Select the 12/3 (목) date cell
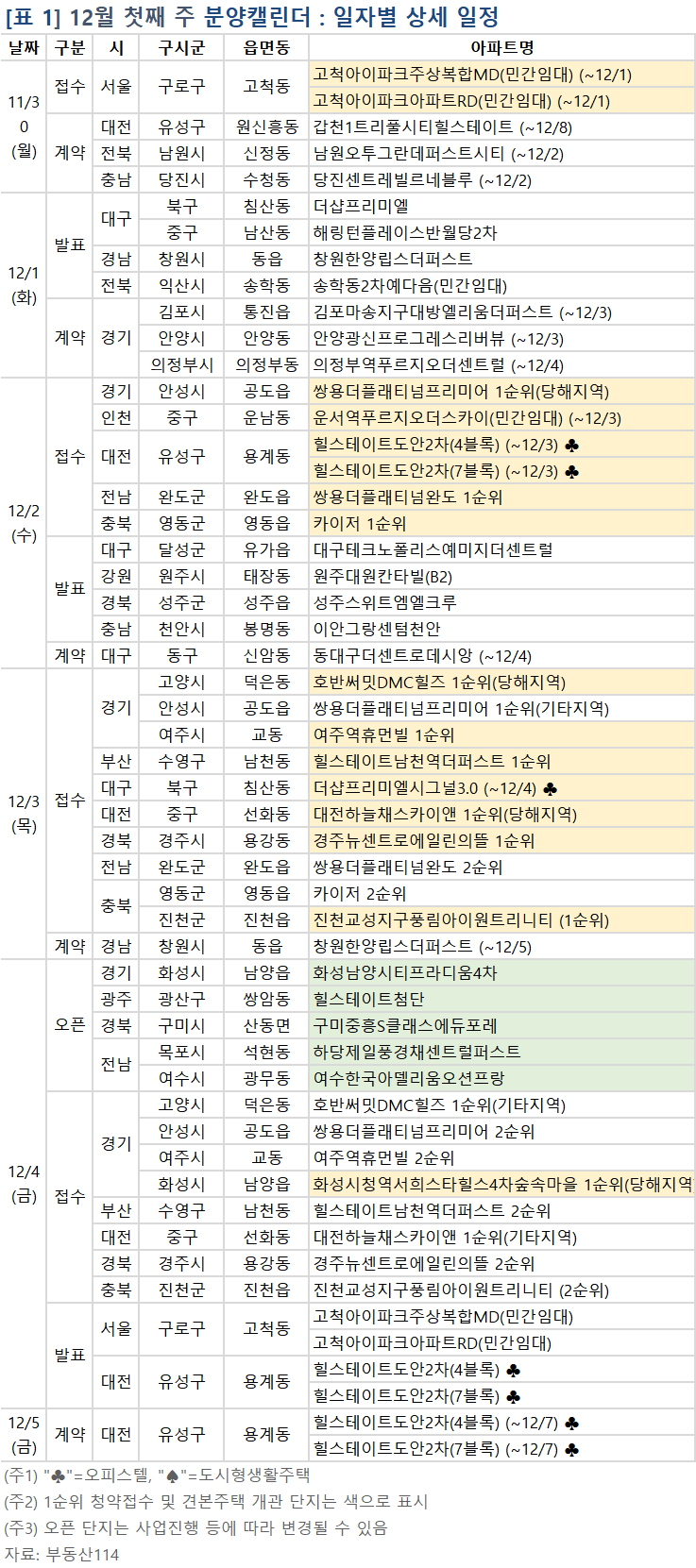Screen dimensions: 696x1568 pos(24,814)
